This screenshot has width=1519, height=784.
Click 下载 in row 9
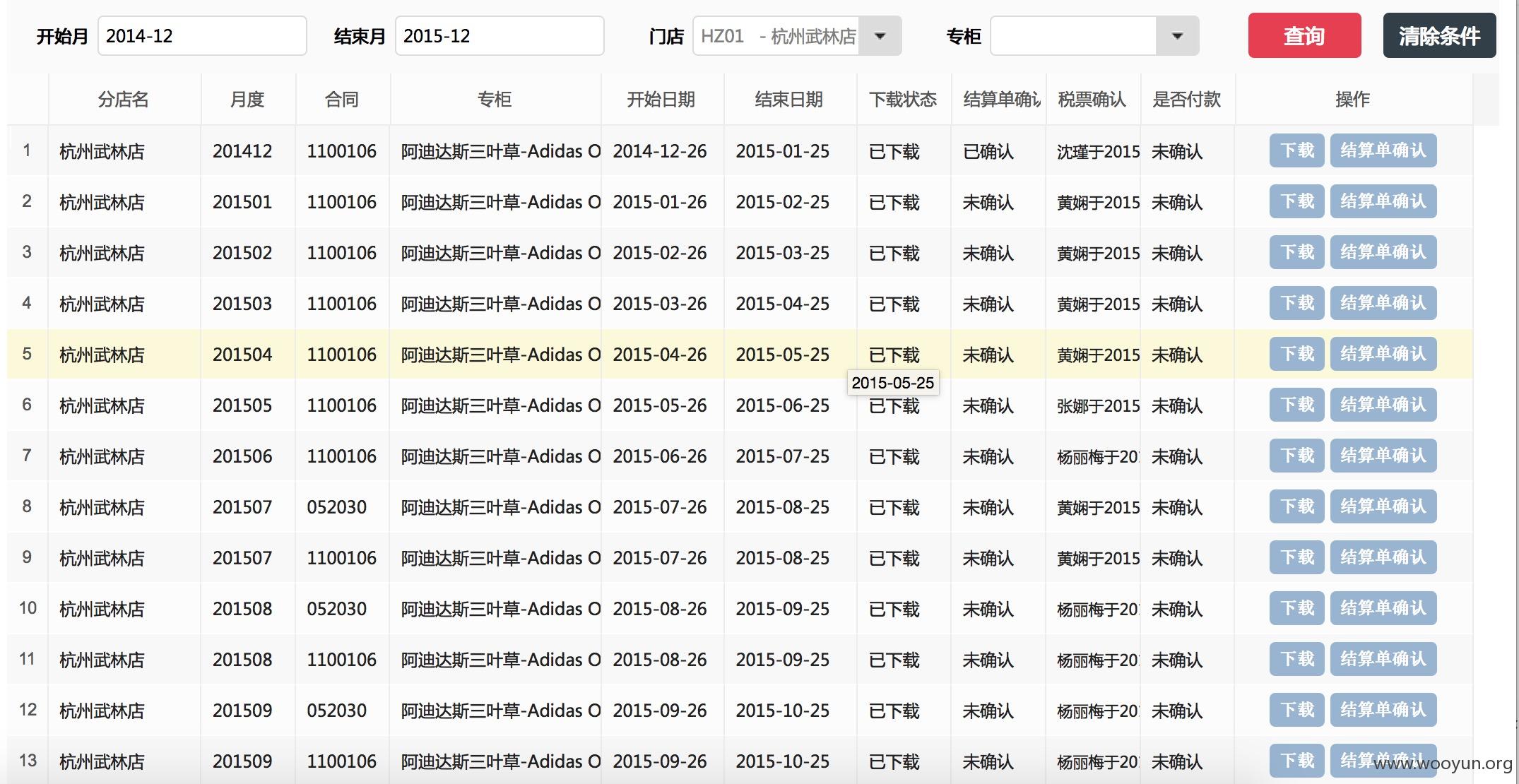tap(1297, 557)
